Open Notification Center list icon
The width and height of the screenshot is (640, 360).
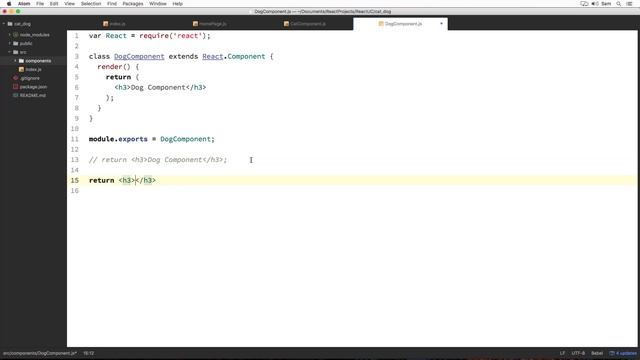629,4
